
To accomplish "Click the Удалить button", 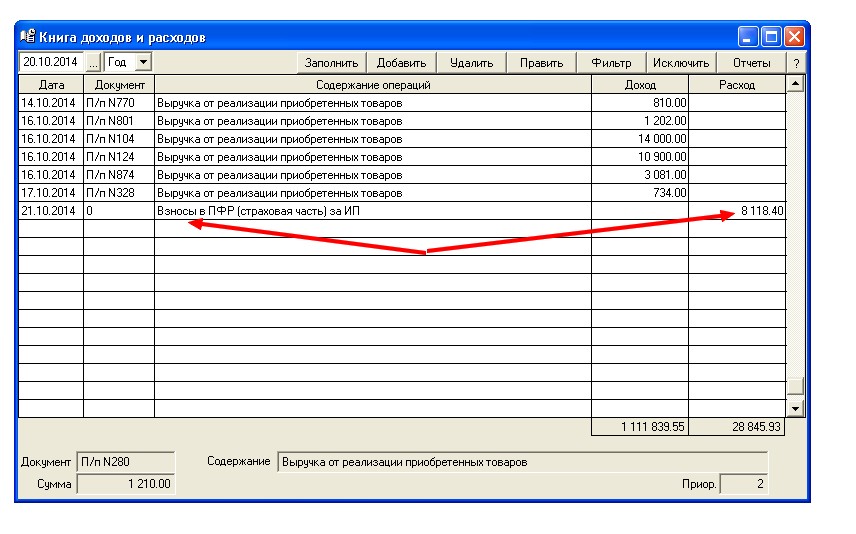I will [471, 63].
